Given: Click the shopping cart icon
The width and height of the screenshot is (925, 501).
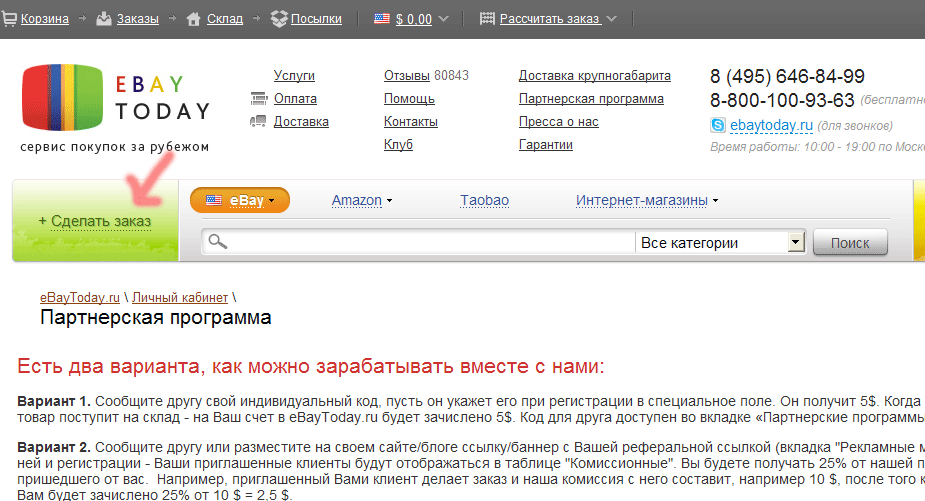Looking at the screenshot, I should (9, 19).
